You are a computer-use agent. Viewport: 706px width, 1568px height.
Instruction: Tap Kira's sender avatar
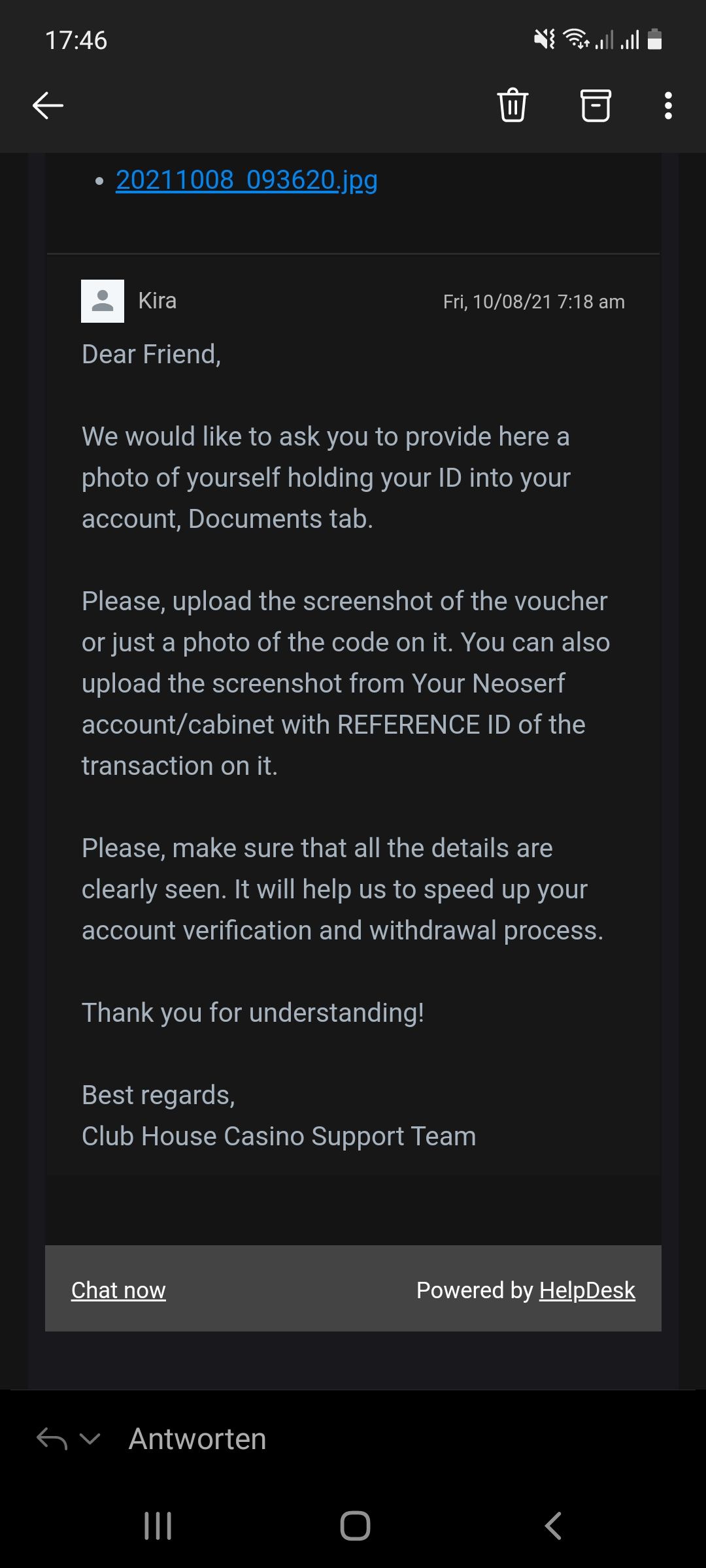(x=103, y=301)
